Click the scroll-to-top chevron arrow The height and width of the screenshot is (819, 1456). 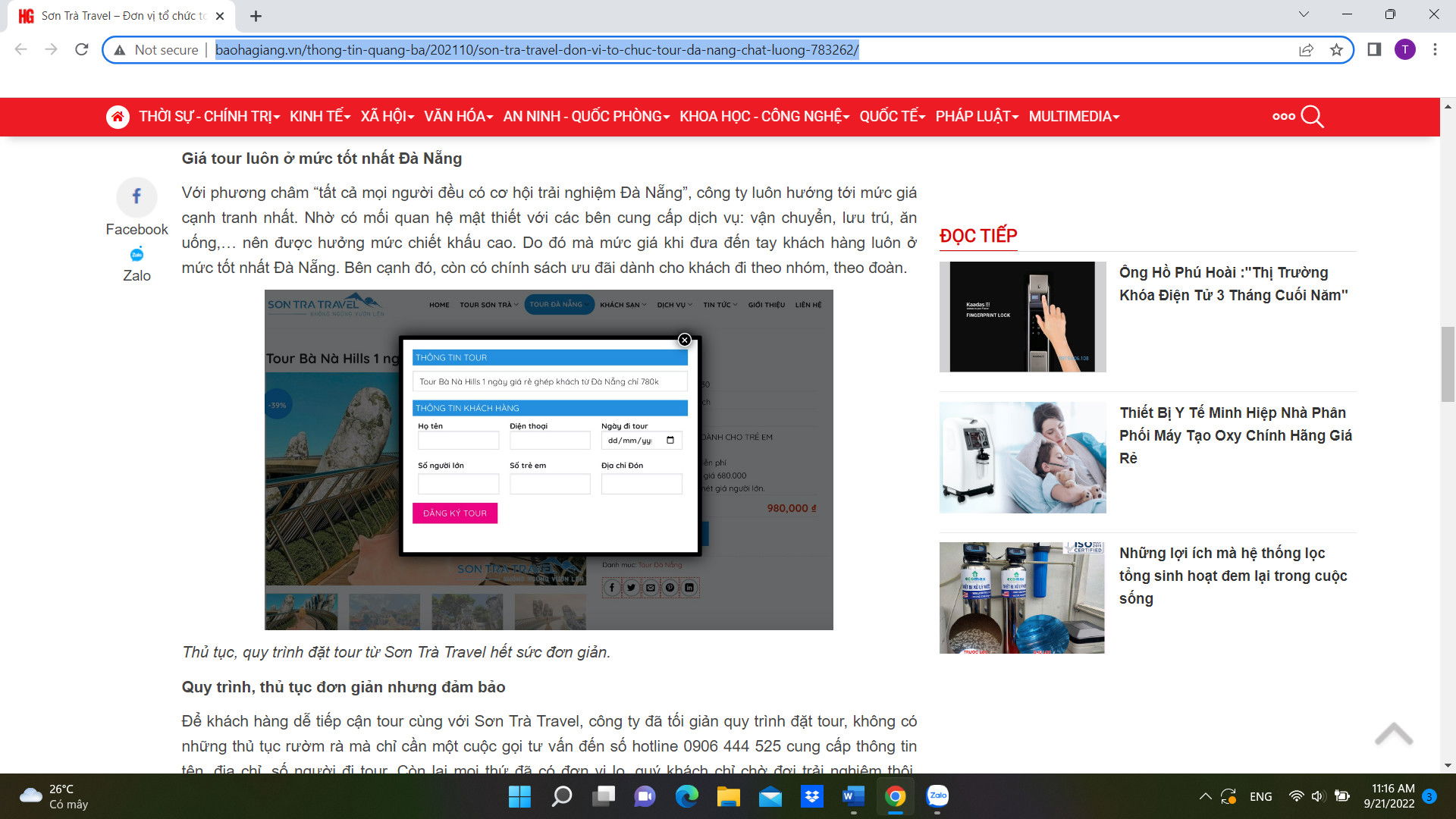[x=1394, y=733]
